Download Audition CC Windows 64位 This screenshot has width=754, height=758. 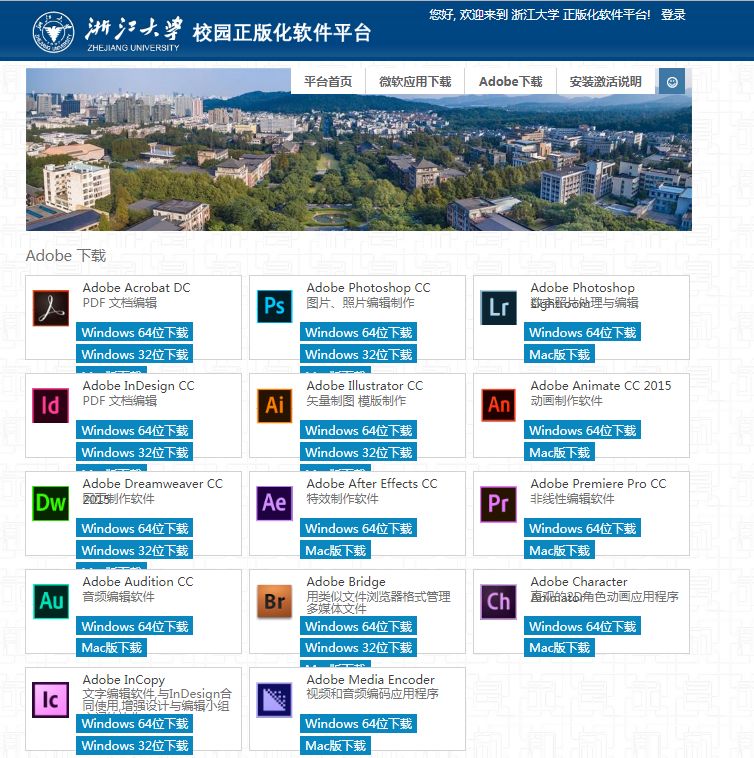pos(135,626)
